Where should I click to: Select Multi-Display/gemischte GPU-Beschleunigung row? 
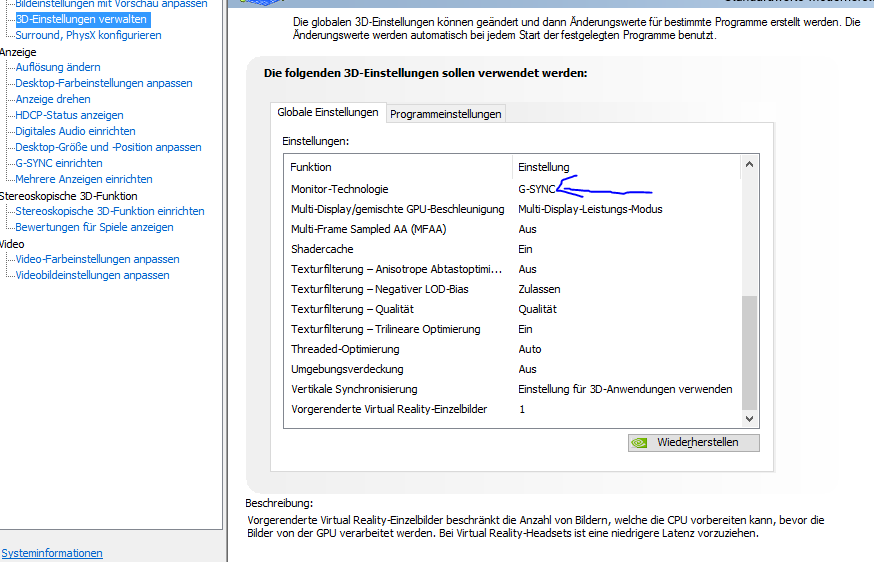pos(513,210)
